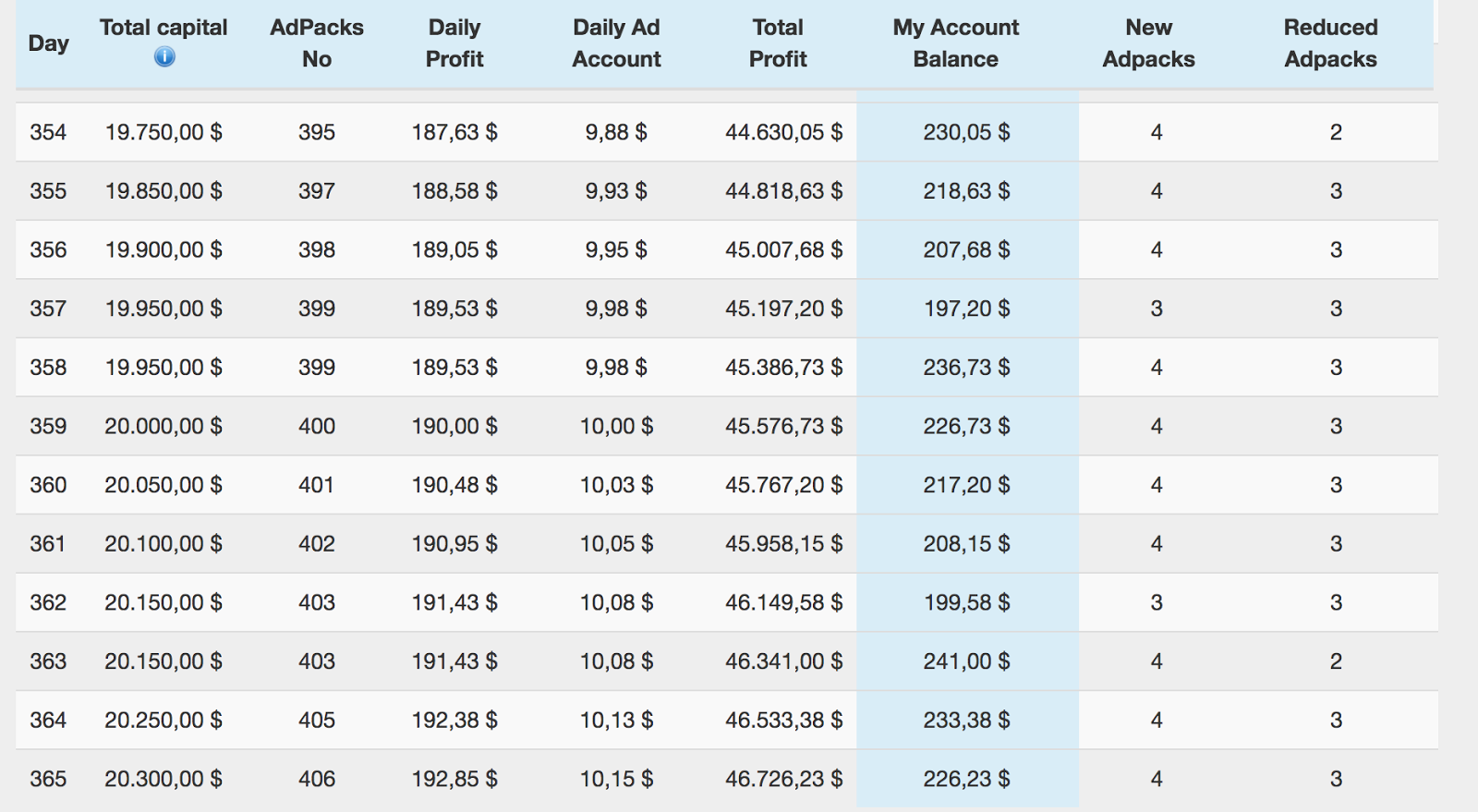Viewport: 1478px width, 812px height.
Task: Select AdPacks number 395 cell
Action: [317, 132]
